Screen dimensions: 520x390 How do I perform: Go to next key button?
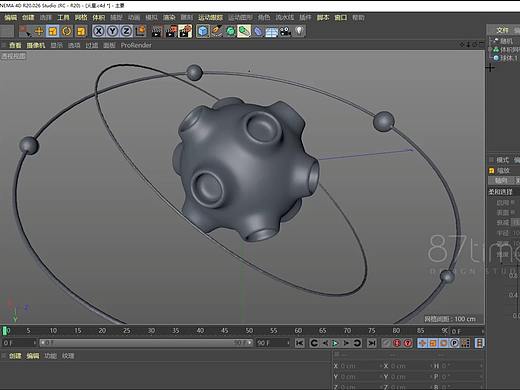click(357, 343)
